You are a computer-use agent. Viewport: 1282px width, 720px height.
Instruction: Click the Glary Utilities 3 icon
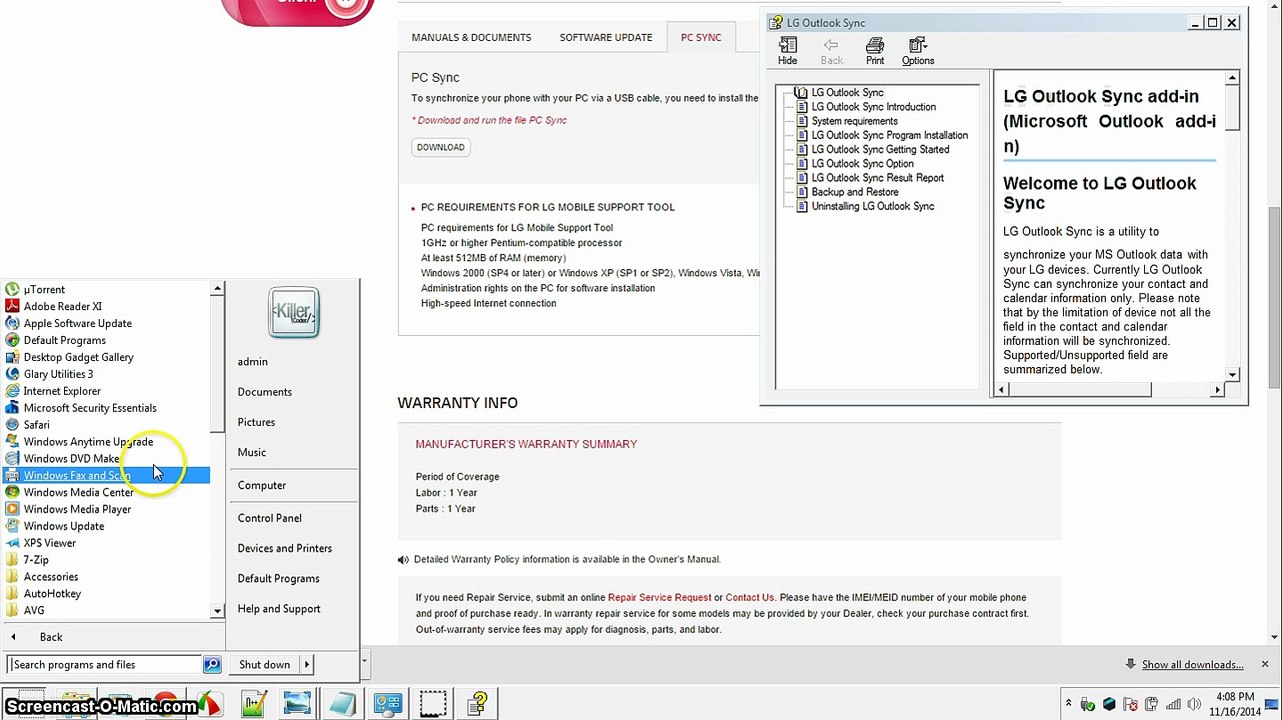(12, 374)
